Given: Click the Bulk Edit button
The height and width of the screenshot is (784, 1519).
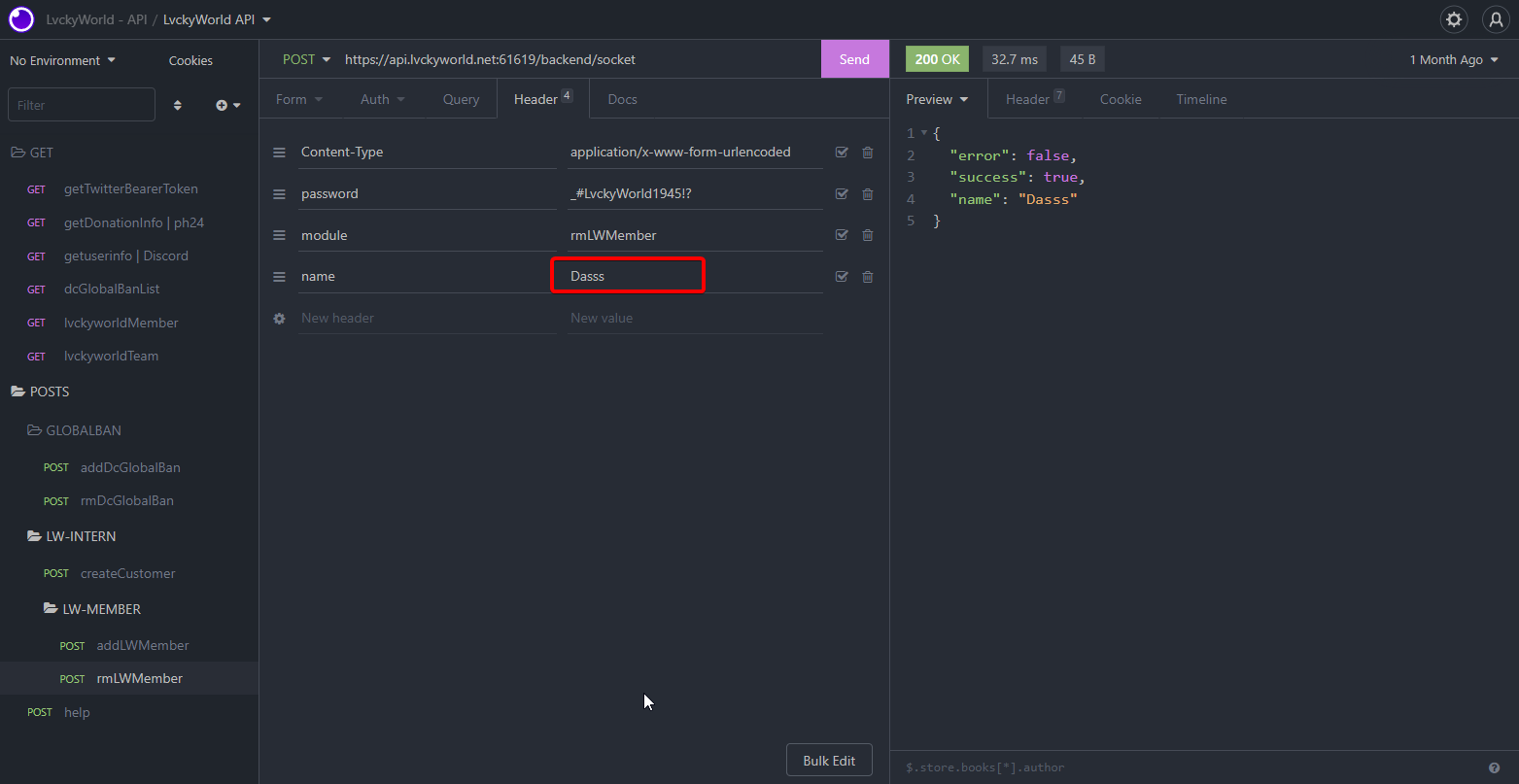Looking at the screenshot, I should pos(829,761).
